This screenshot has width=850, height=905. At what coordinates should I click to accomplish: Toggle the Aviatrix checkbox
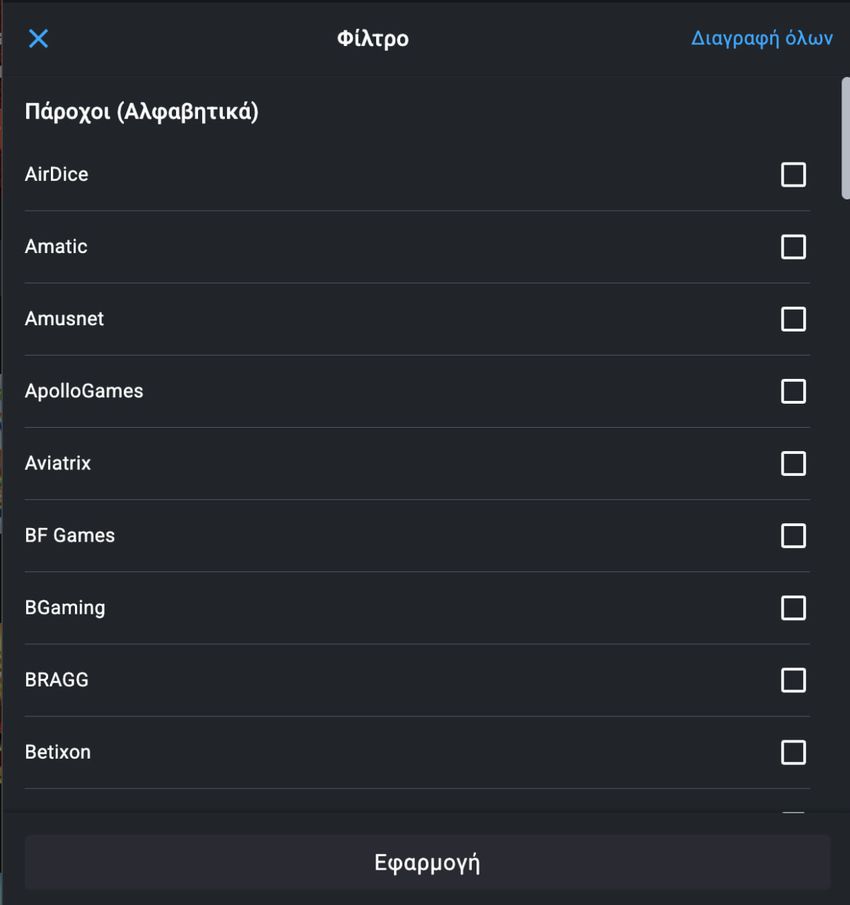click(x=793, y=463)
